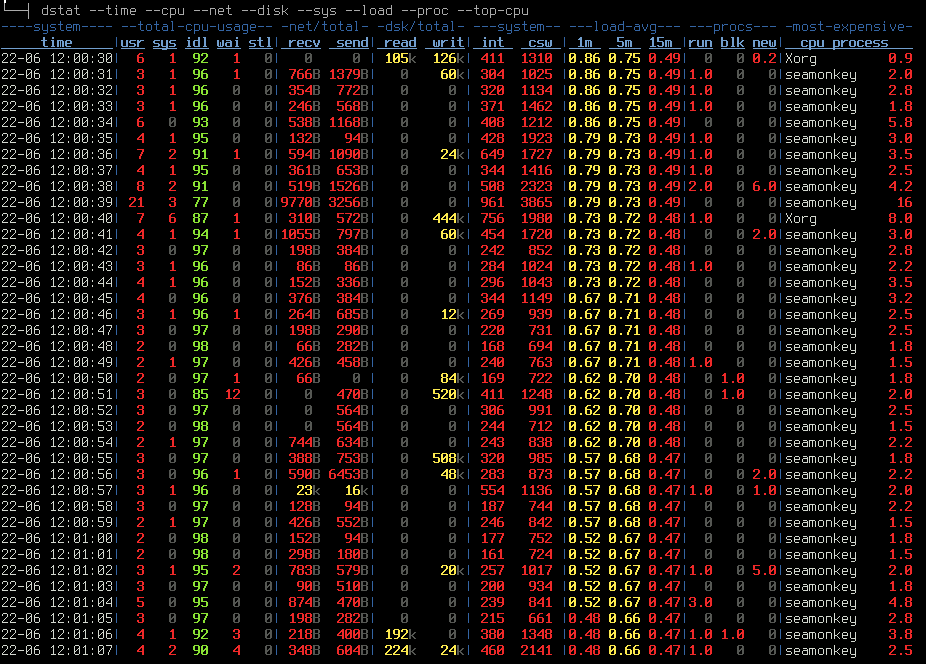Click the 'net/total' group header

click(x=324, y=27)
